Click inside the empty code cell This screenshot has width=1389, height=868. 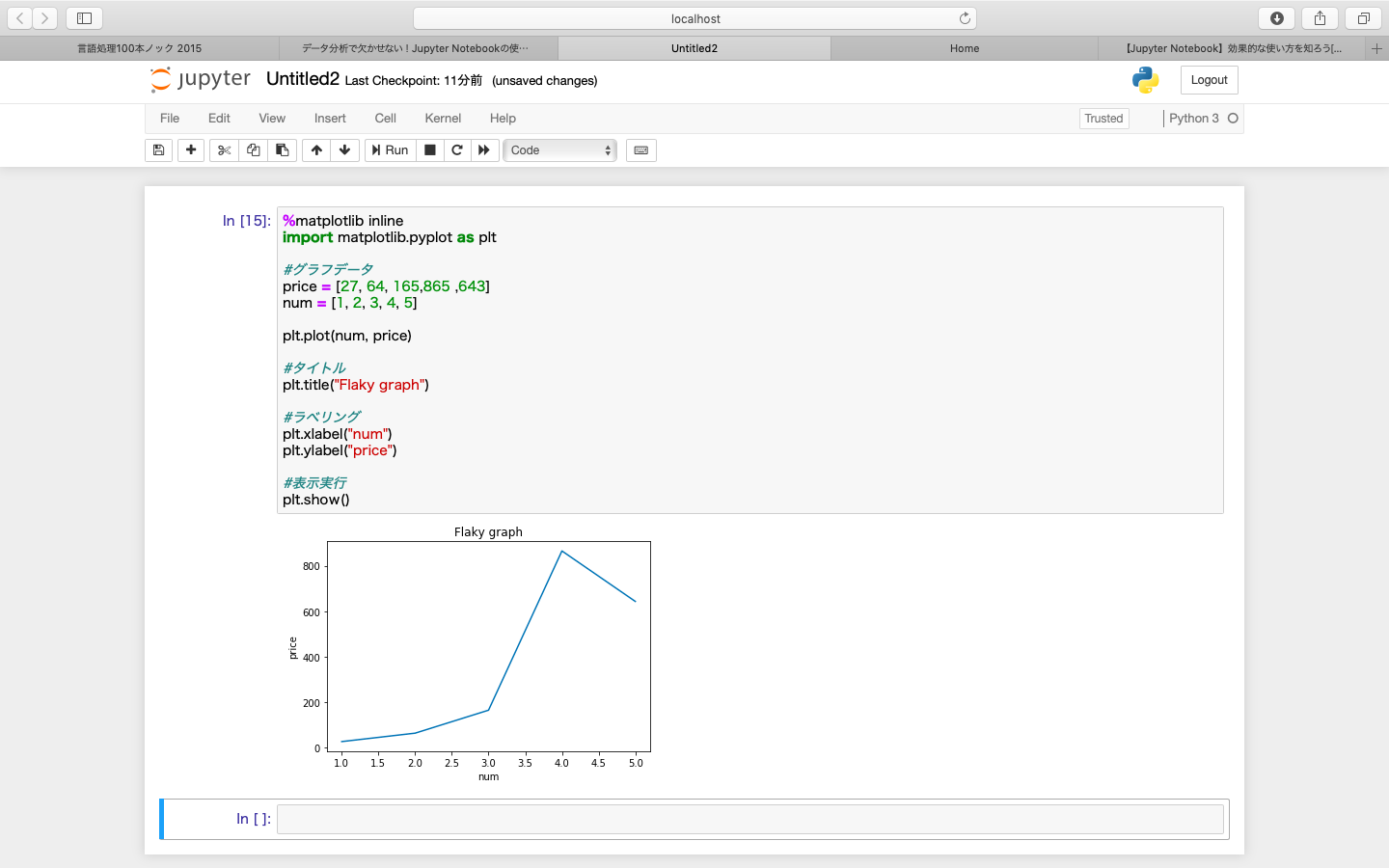(750, 819)
